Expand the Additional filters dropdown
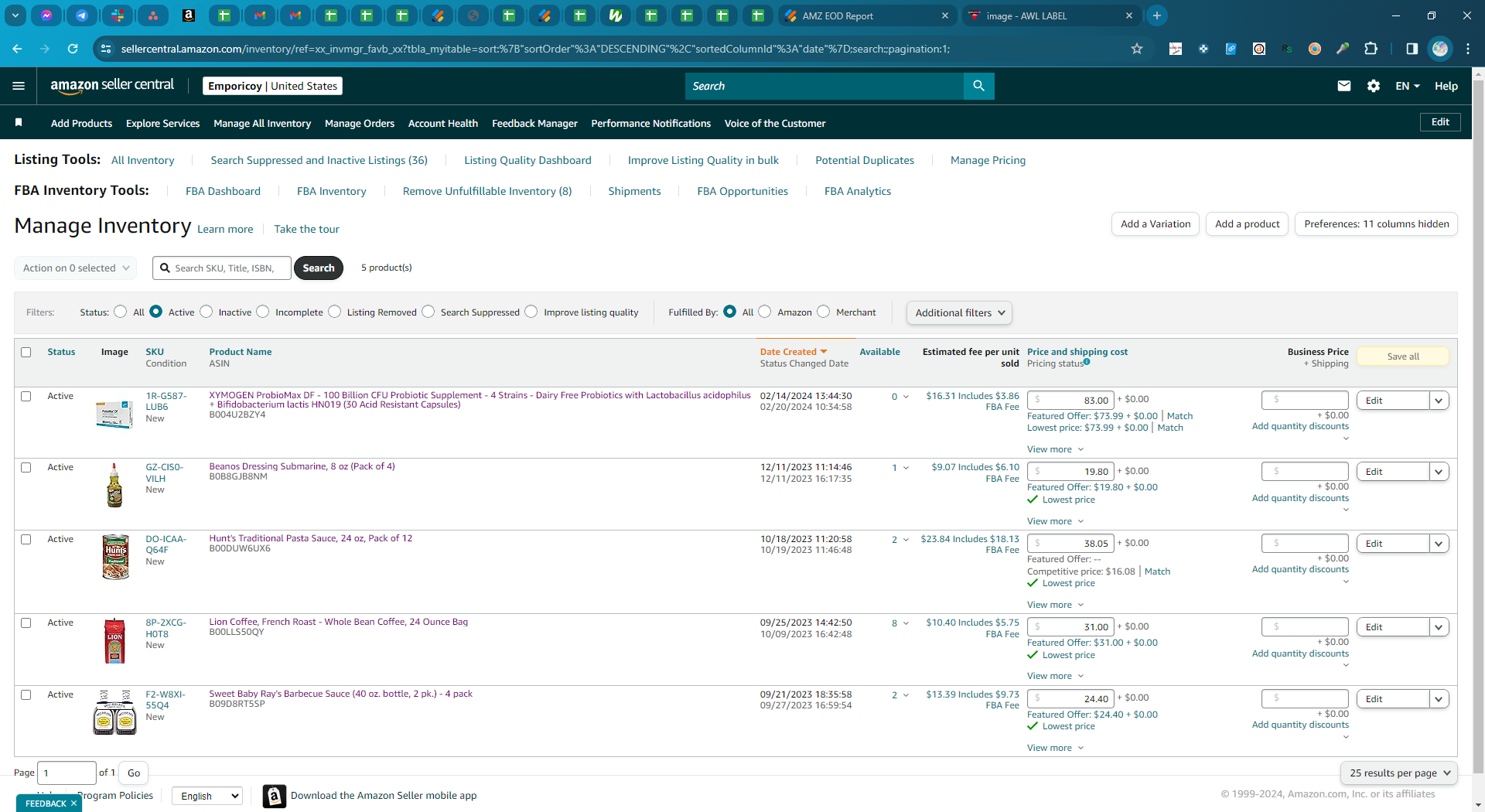The image size is (1485, 812). click(959, 312)
